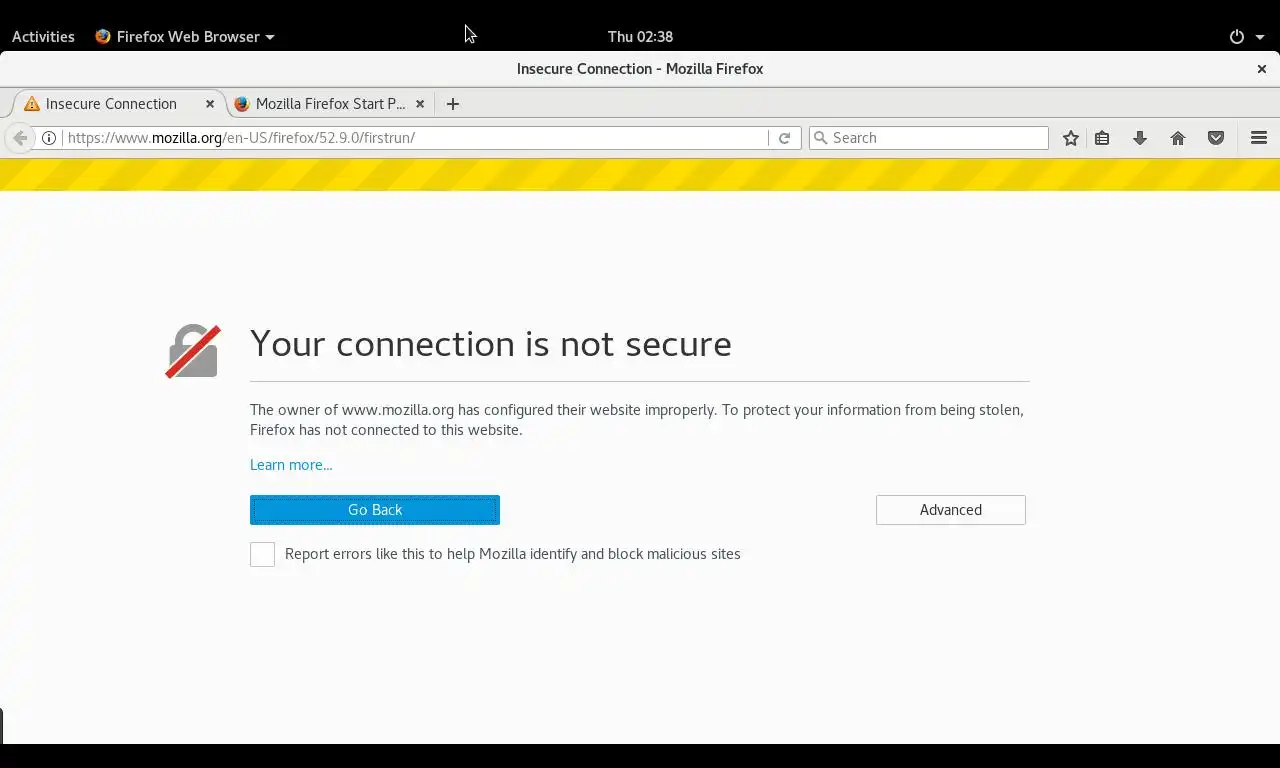This screenshot has height=768, width=1280.
Task: Click the Back arrow navigation button
Action: (x=20, y=138)
